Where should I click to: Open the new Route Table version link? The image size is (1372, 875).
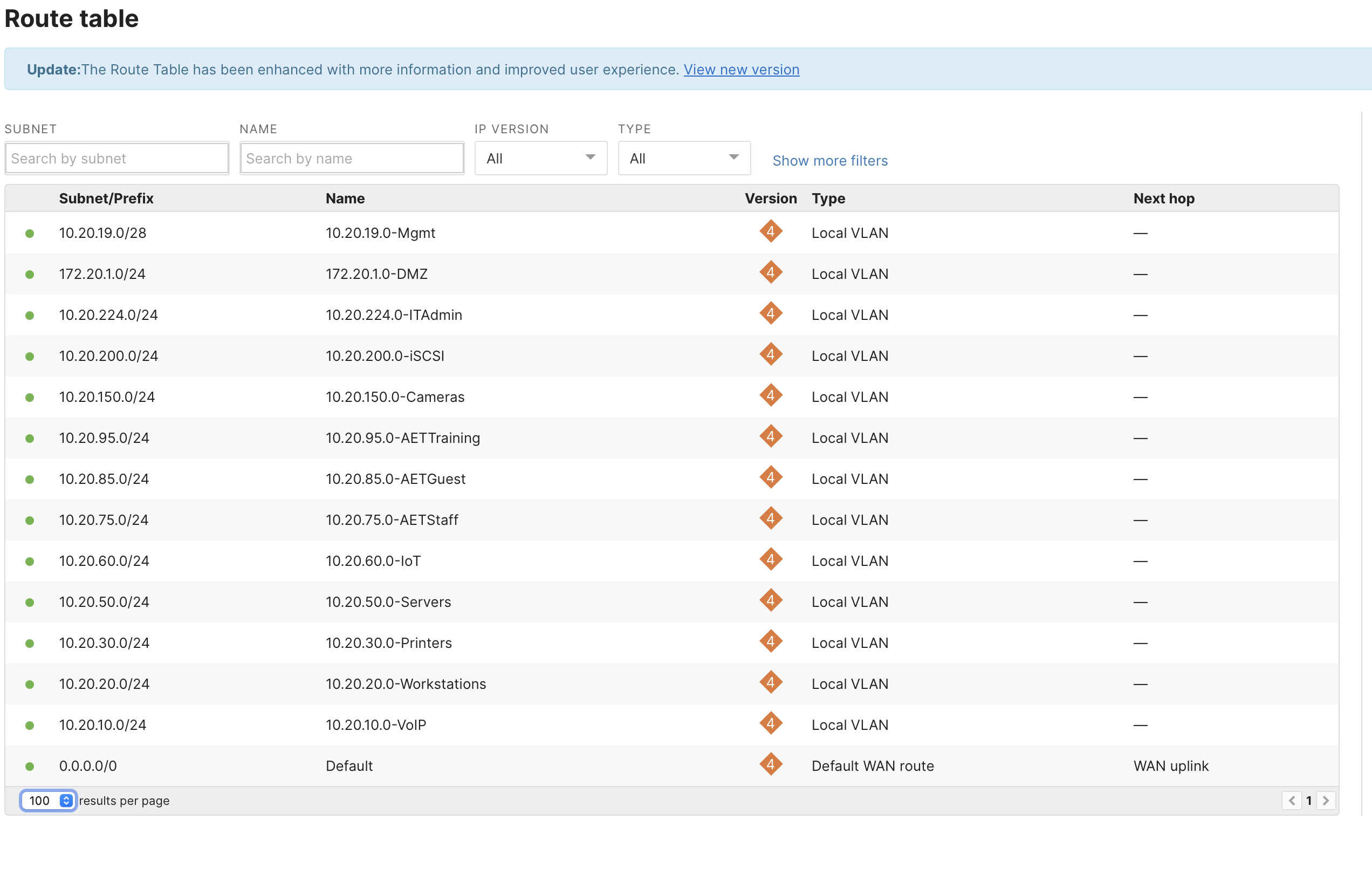740,69
